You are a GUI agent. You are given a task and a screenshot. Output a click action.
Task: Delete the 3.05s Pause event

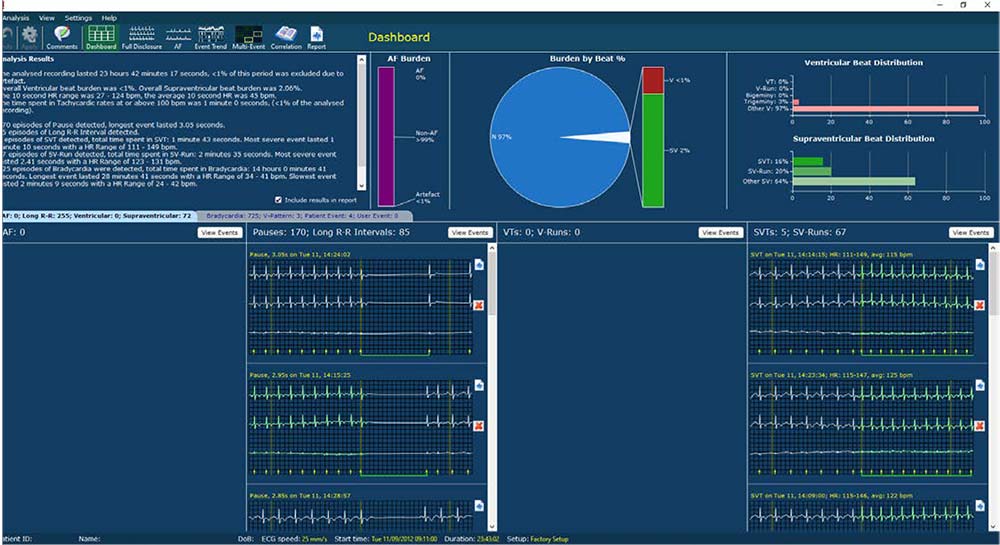point(479,305)
